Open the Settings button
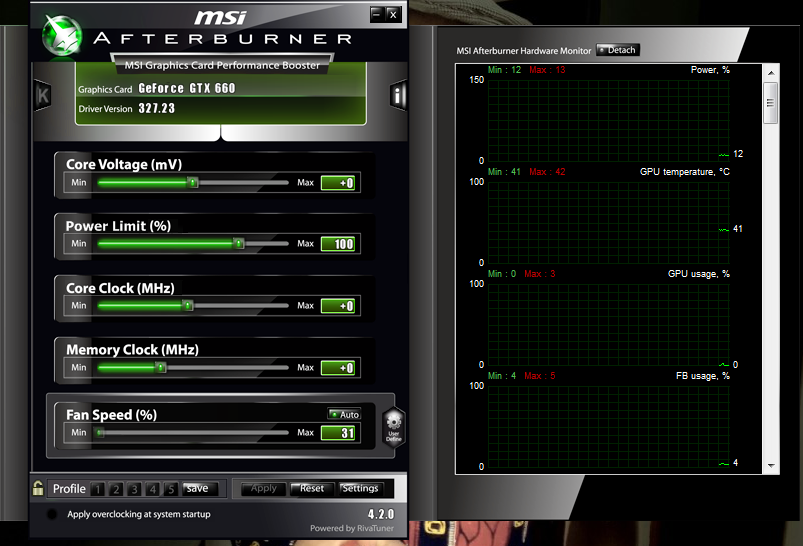This screenshot has height=546, width=803. [x=360, y=489]
